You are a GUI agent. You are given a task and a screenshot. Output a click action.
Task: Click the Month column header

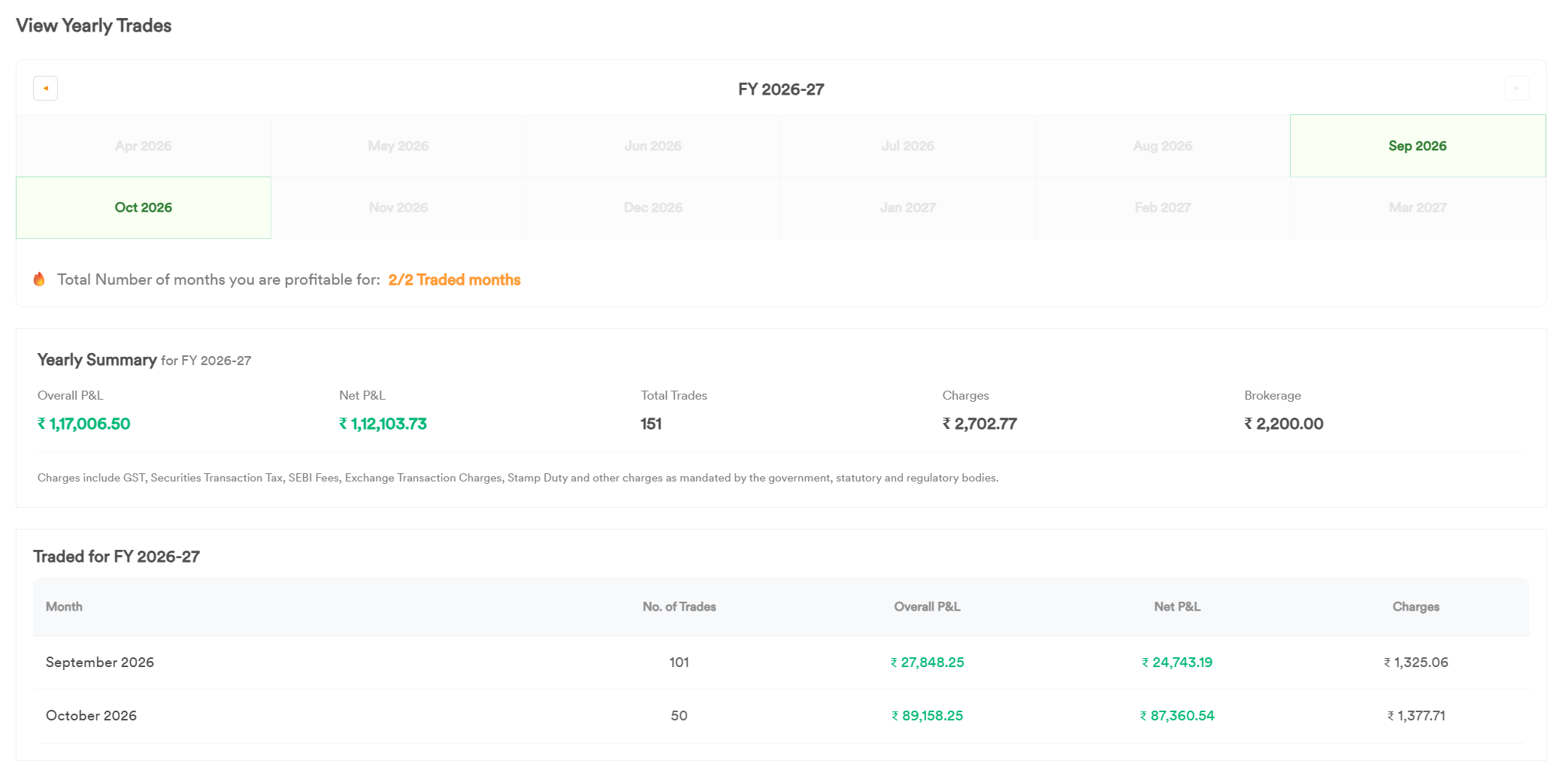64,606
